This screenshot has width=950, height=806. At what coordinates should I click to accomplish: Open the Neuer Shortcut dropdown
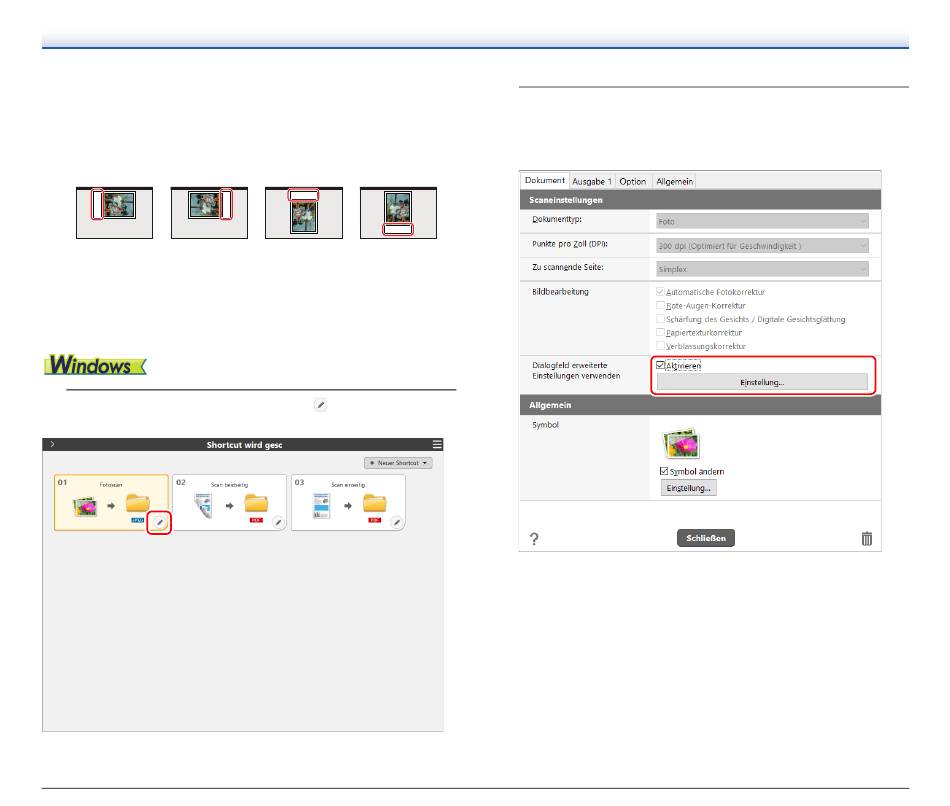click(398, 463)
